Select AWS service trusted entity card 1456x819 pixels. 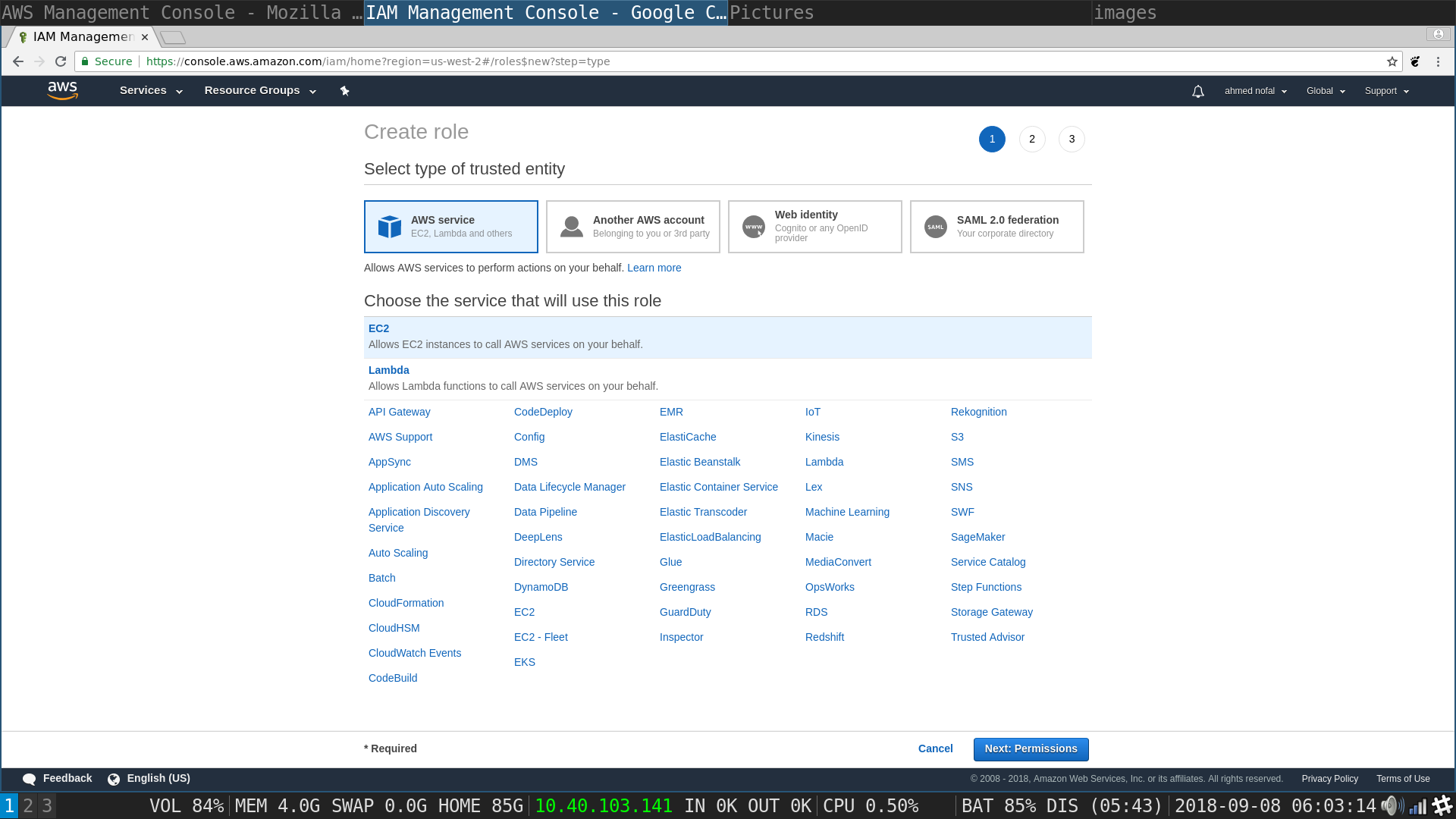coord(450,227)
